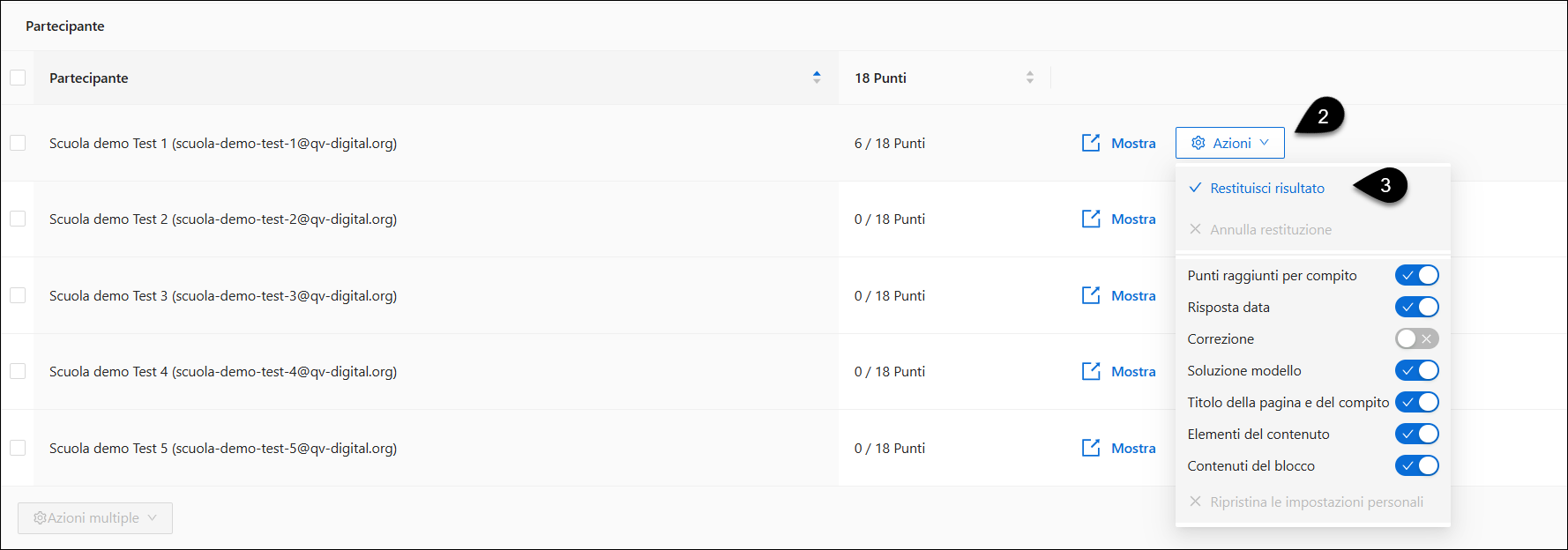Click Ripristina le impostazioni personali
Image resolution: width=1568 pixels, height=550 pixels.
coord(1316,502)
